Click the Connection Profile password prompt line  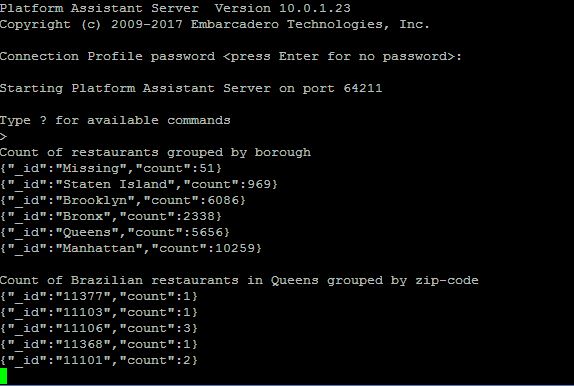(231, 57)
